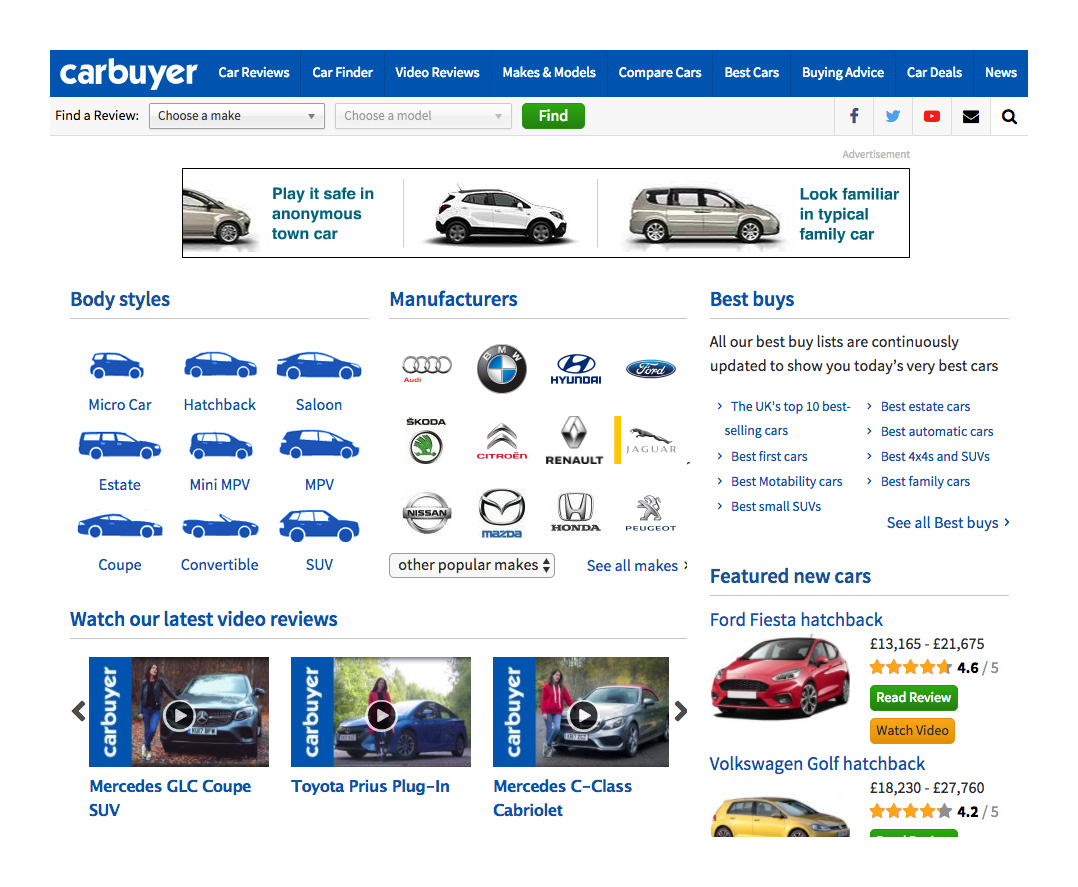Click the Facebook icon in header
This screenshot has width=1078, height=887.
pos(854,116)
